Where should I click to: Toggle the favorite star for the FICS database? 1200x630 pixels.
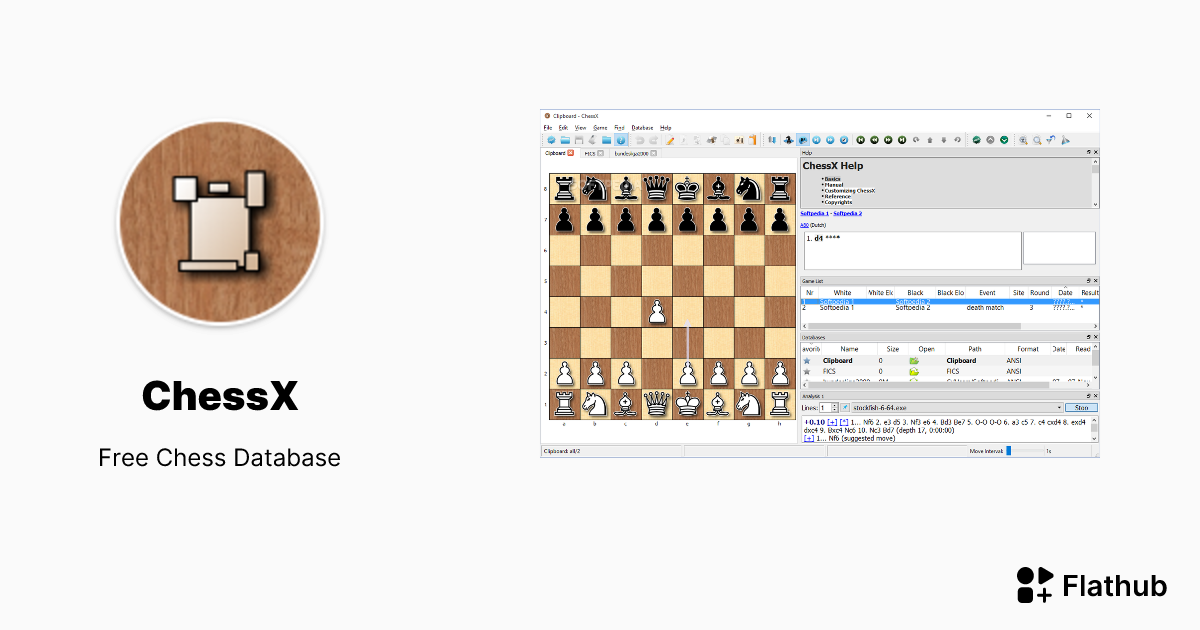click(x=806, y=371)
